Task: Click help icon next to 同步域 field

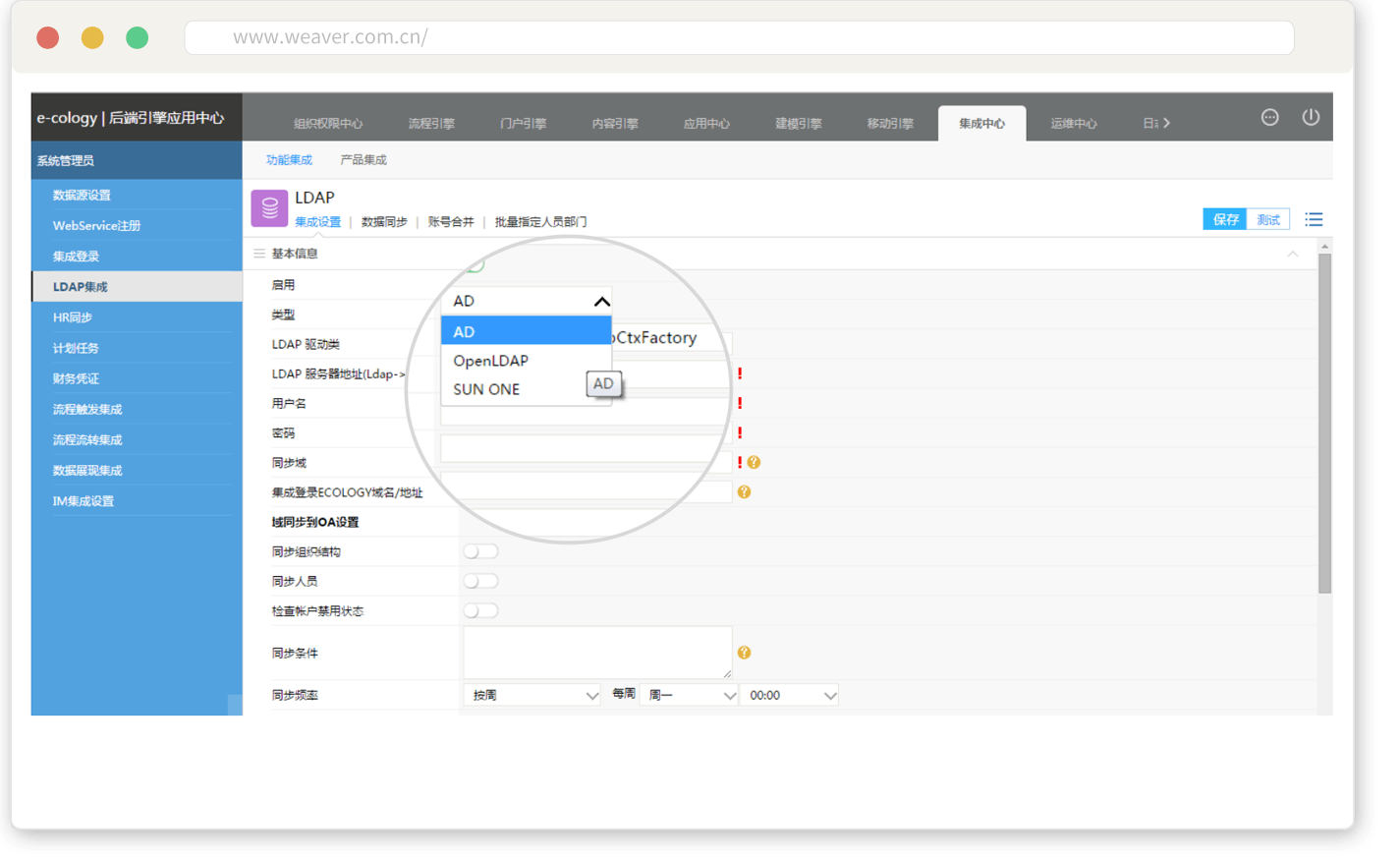Action: pos(754,462)
